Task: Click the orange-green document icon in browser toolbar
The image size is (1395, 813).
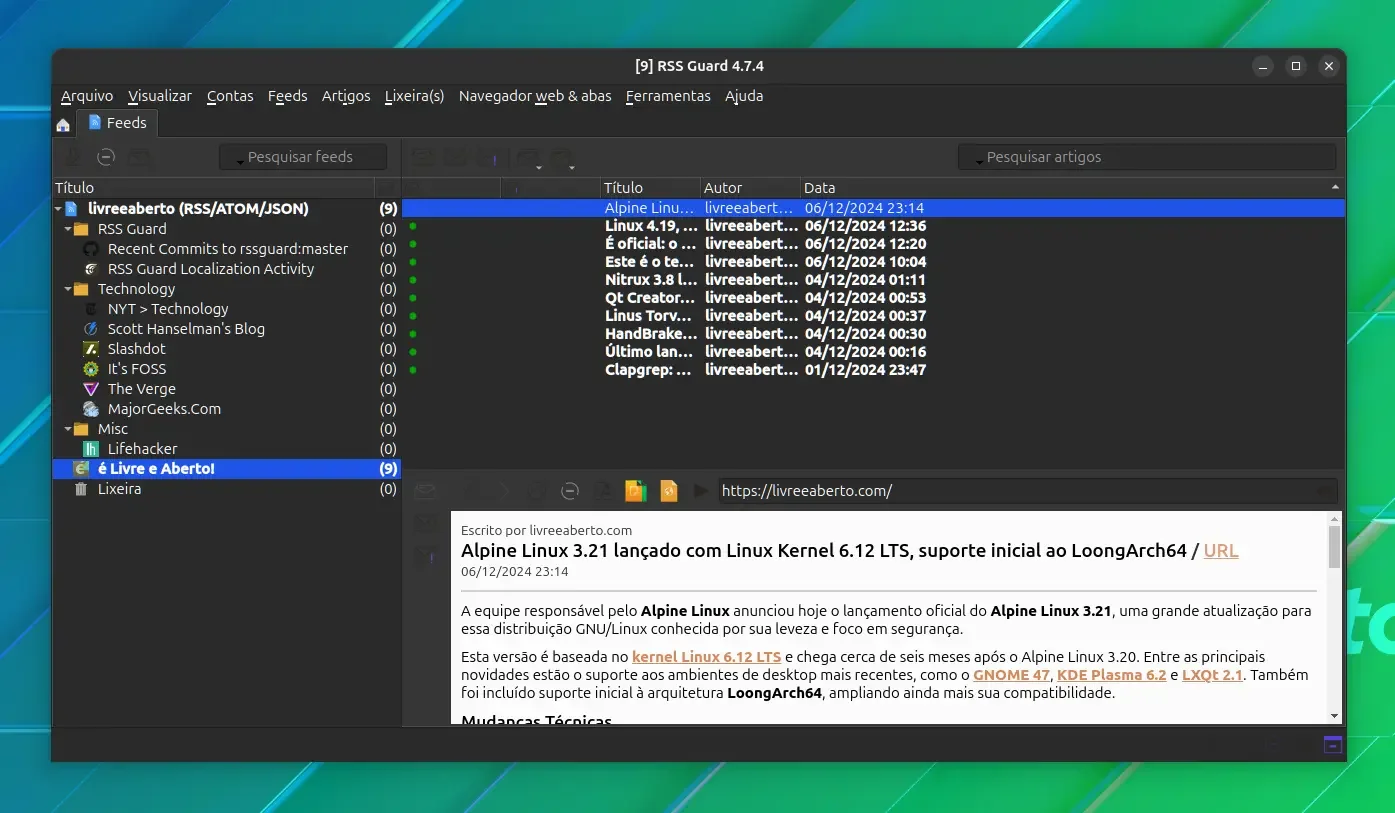Action: [x=636, y=491]
